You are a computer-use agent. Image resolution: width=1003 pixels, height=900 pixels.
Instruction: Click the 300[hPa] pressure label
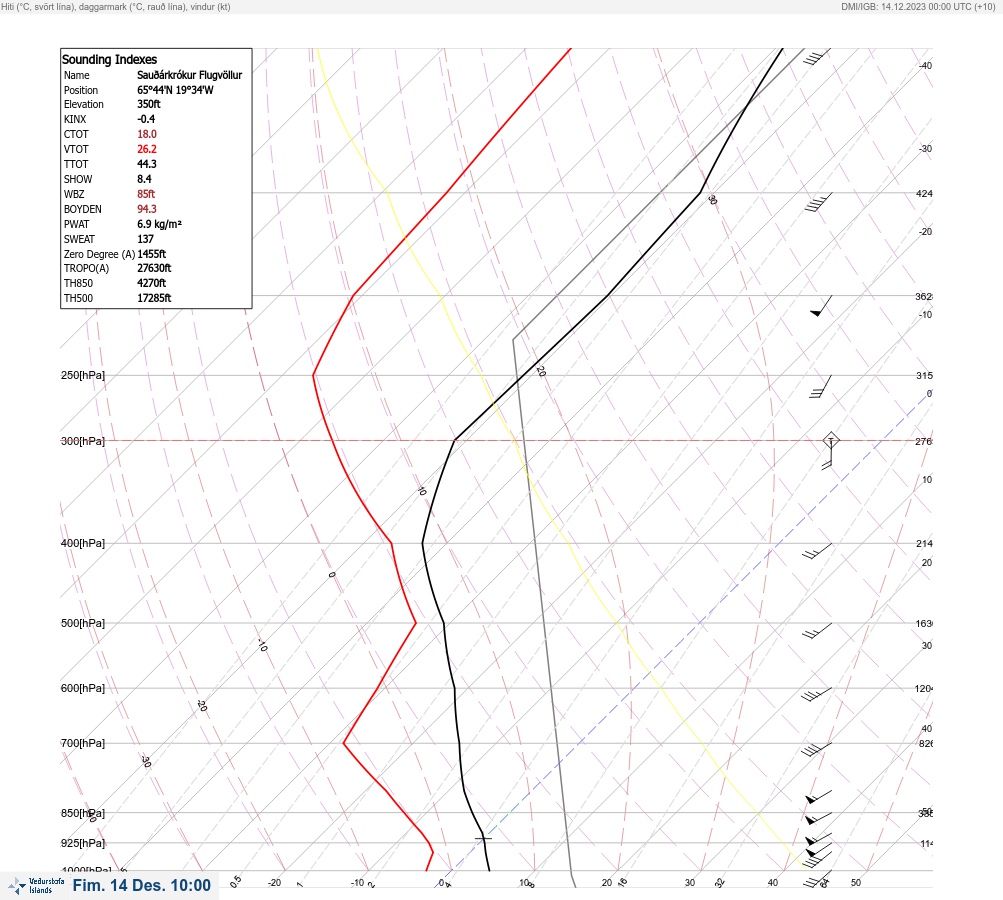83,441
